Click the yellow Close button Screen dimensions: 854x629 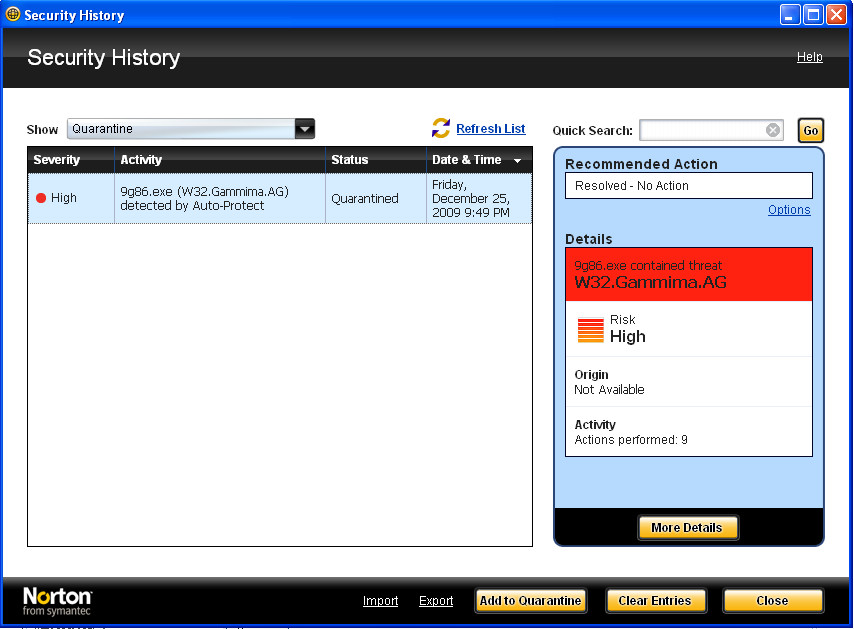772,601
